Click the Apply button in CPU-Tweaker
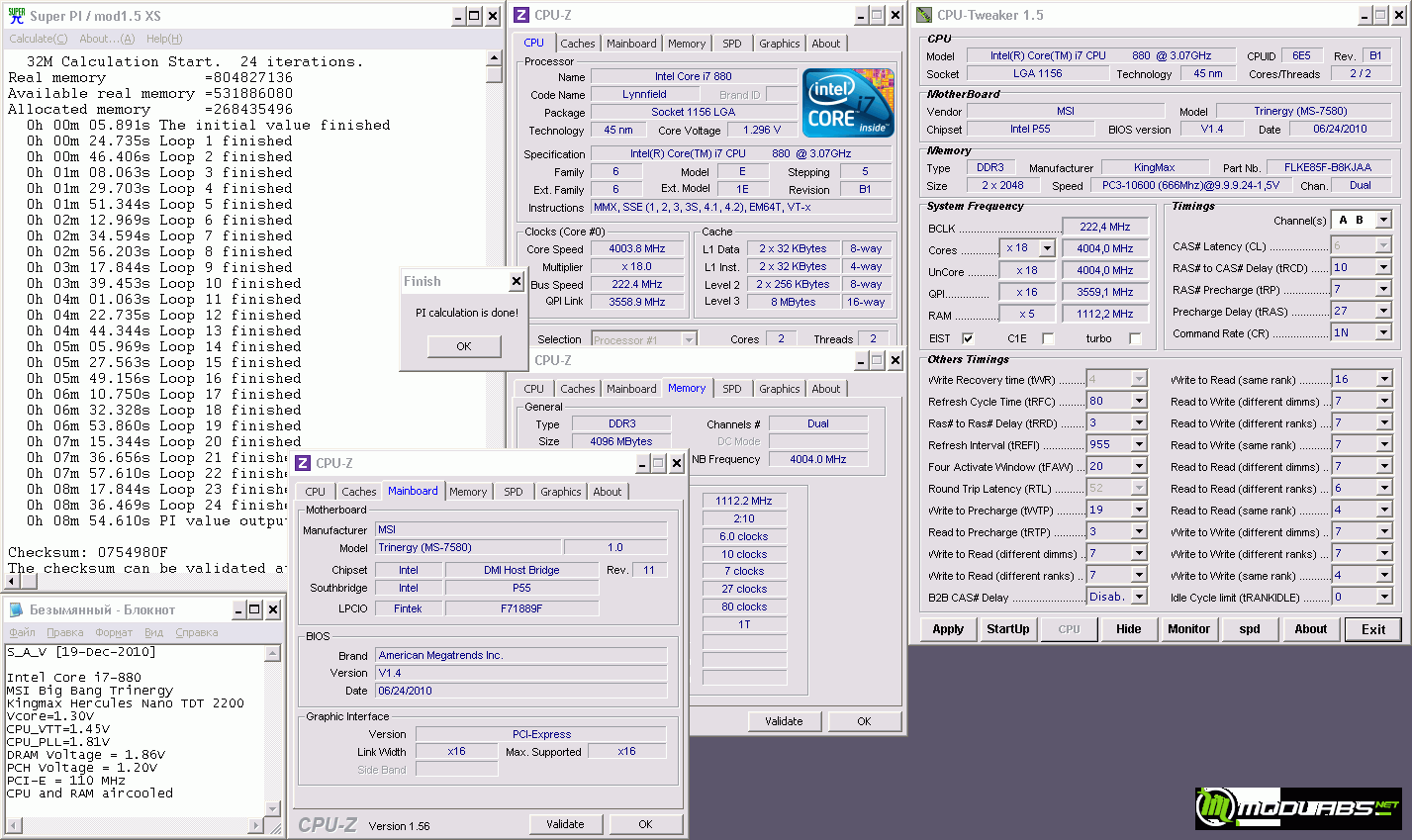Screen dimensions: 1412x840 tap(948, 629)
